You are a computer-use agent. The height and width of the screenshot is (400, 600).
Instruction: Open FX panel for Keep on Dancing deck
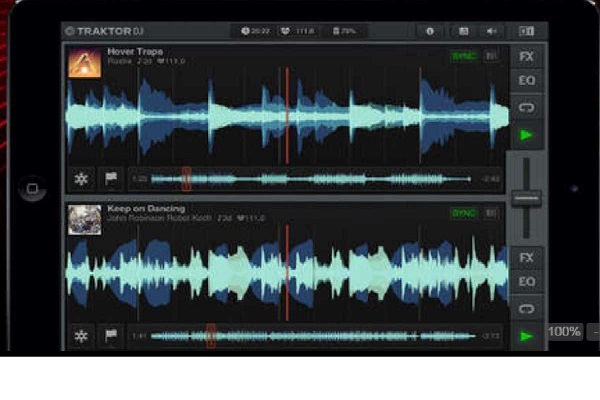click(x=527, y=258)
